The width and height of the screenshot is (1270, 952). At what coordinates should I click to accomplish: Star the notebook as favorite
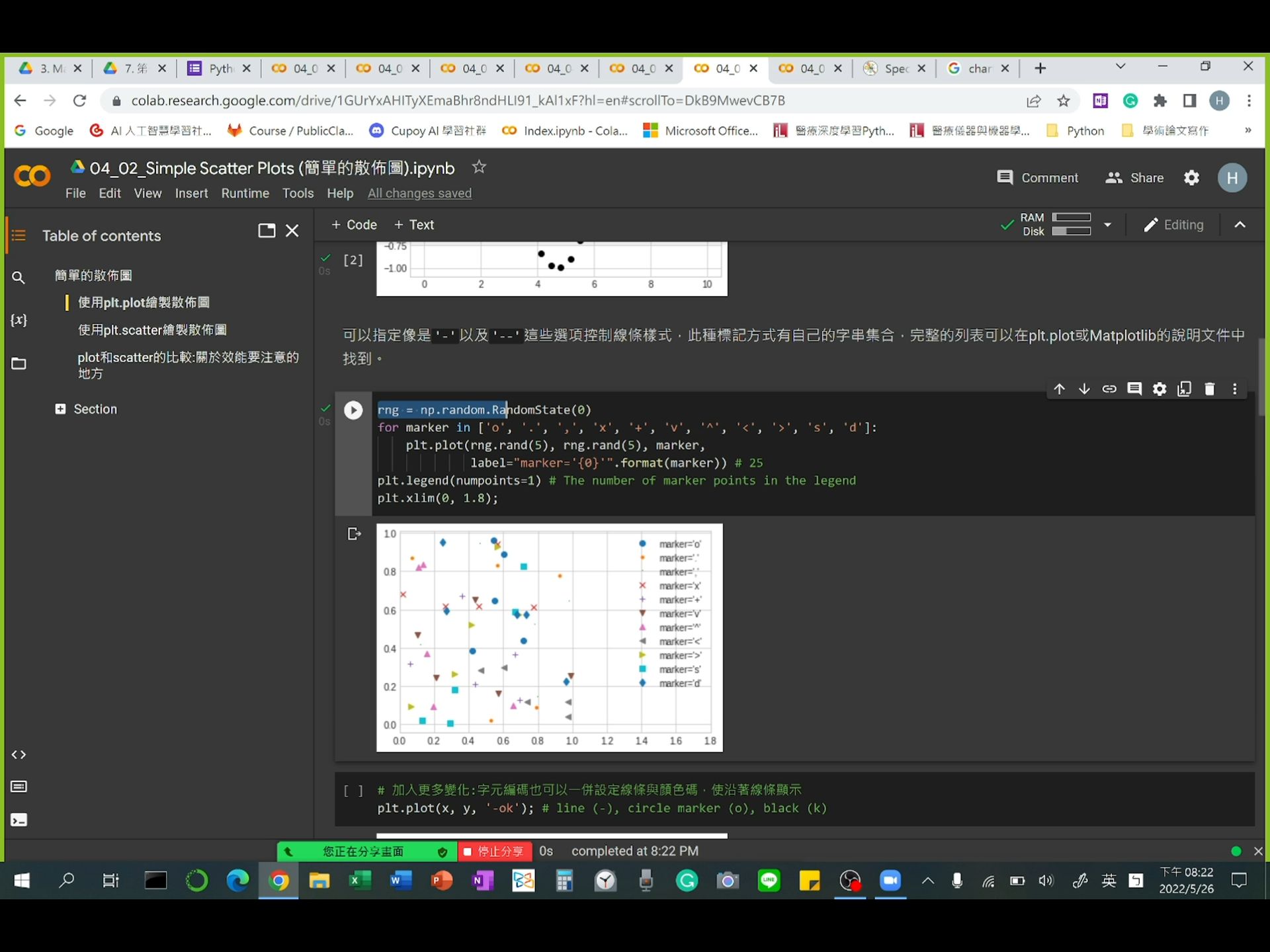pyautogui.click(x=479, y=167)
